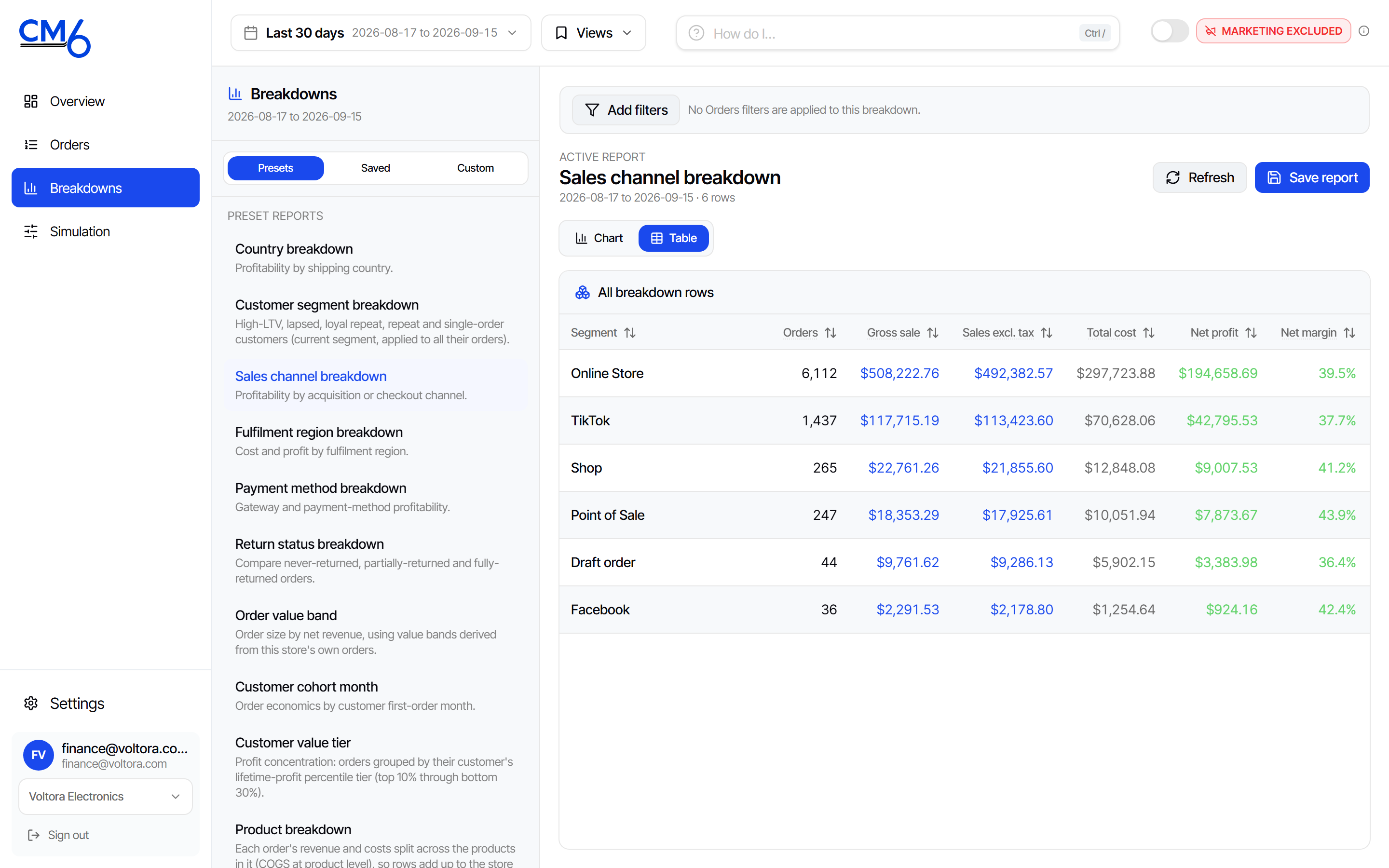Expand the Last 30 days date range

click(x=381, y=33)
